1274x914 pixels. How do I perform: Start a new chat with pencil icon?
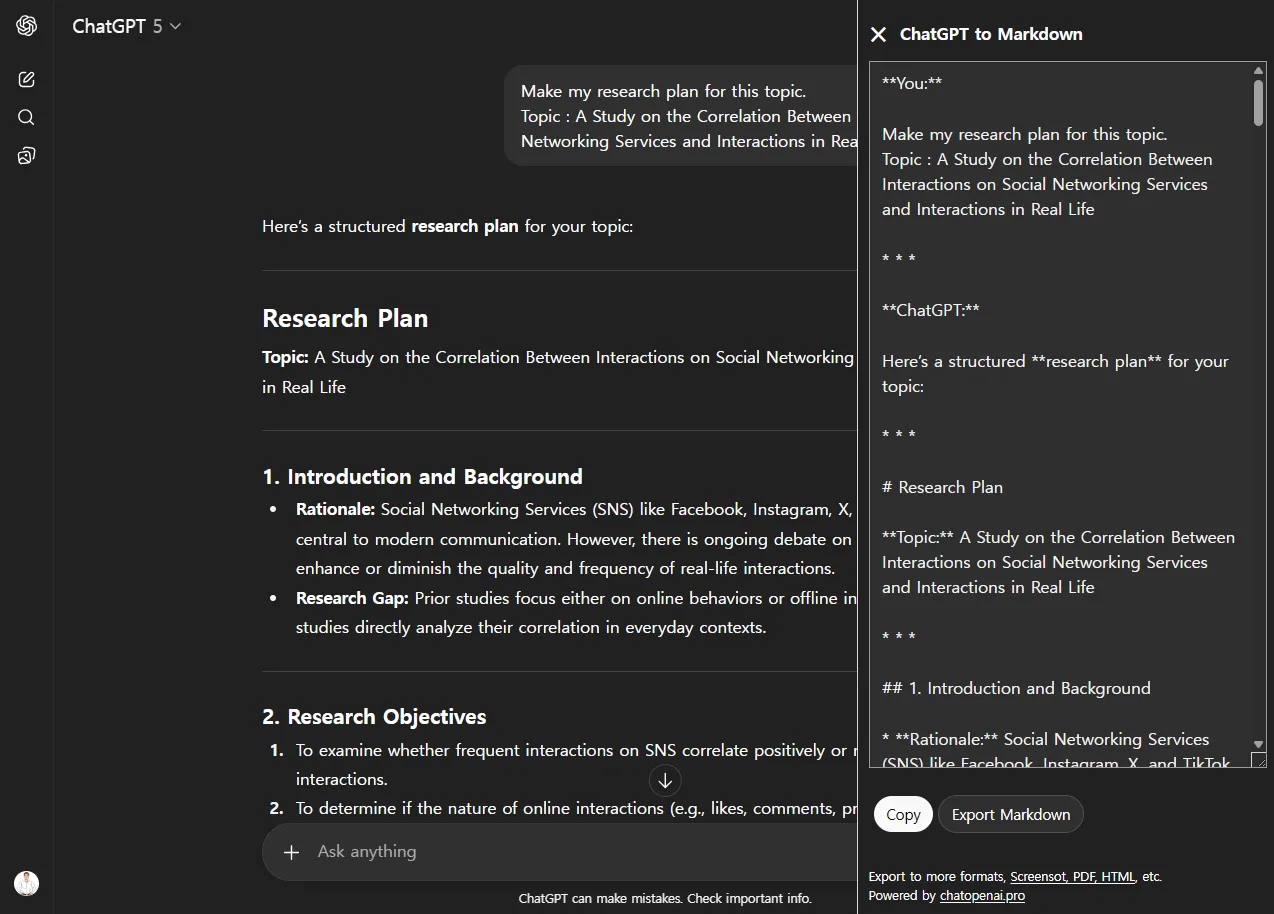point(27,79)
